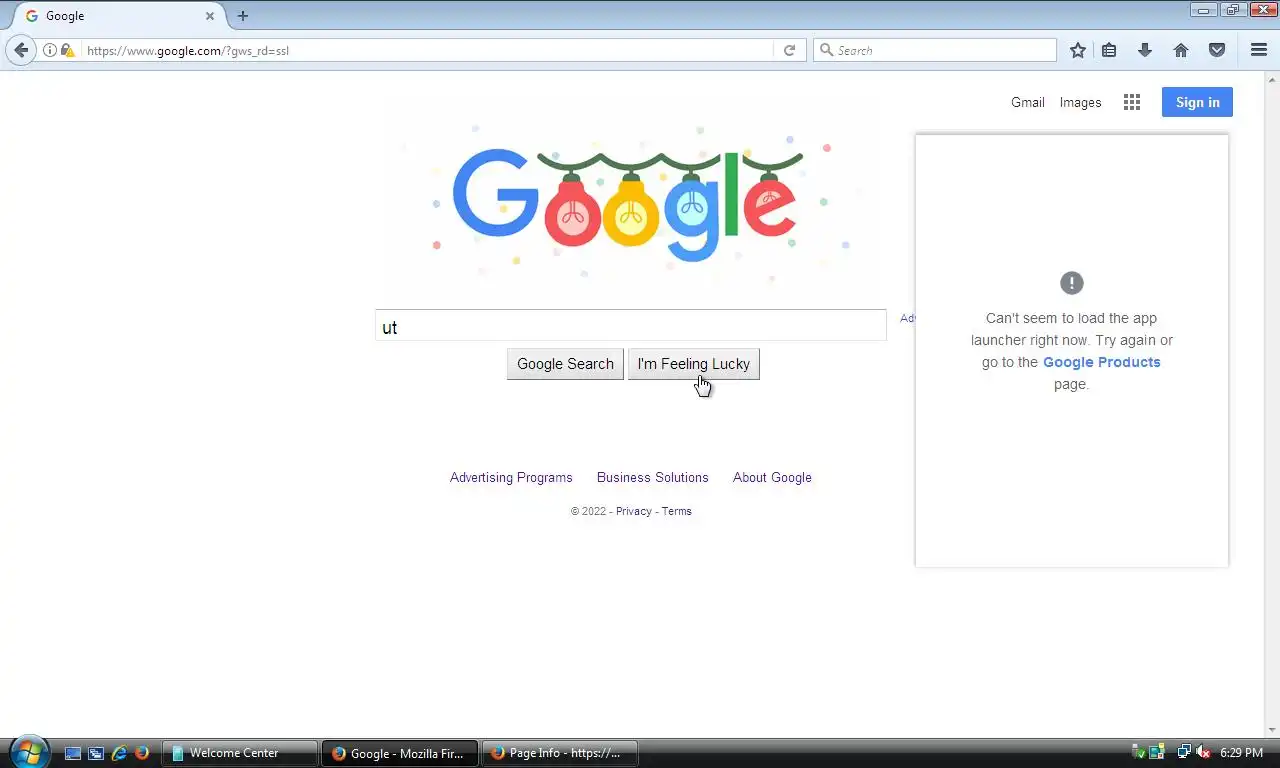
Task: Click I'm Feeling Lucky button
Action: pos(693,364)
